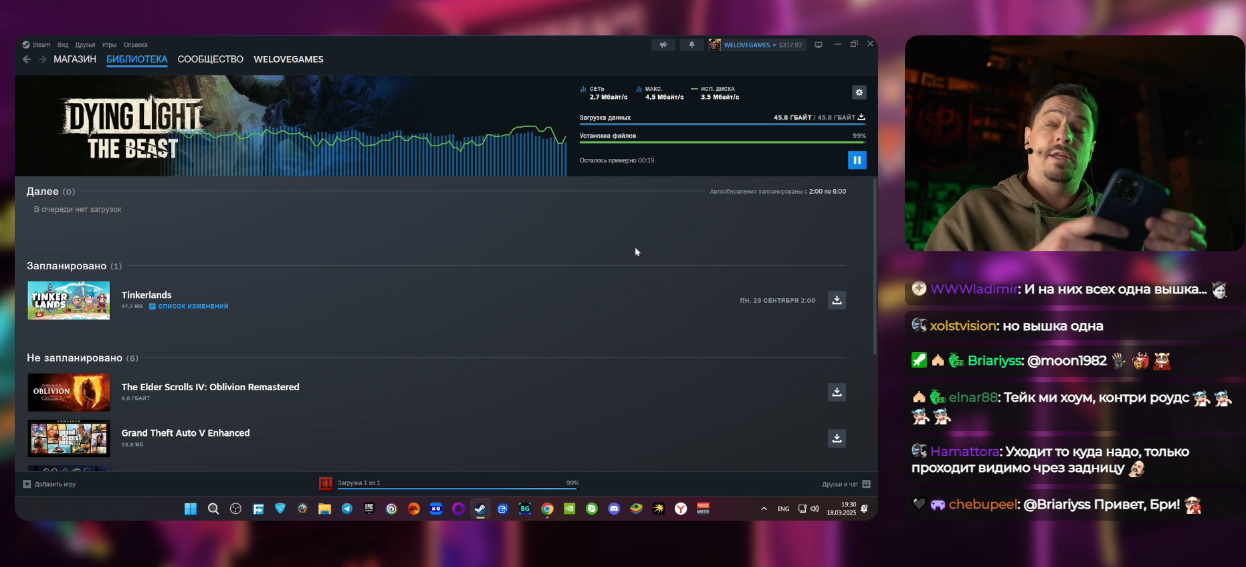
Task: Open the Друзья menu
Action: point(85,45)
